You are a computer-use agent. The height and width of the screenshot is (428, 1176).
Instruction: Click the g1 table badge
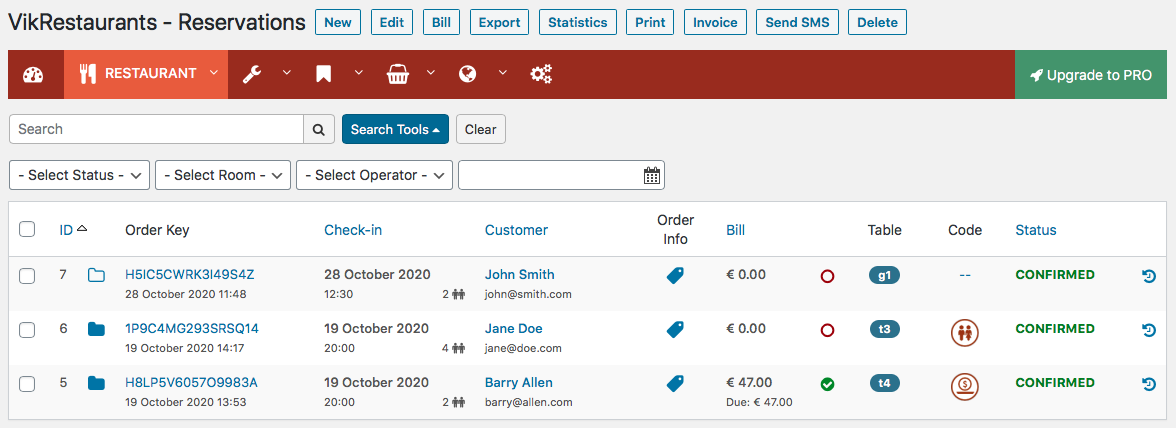884,275
